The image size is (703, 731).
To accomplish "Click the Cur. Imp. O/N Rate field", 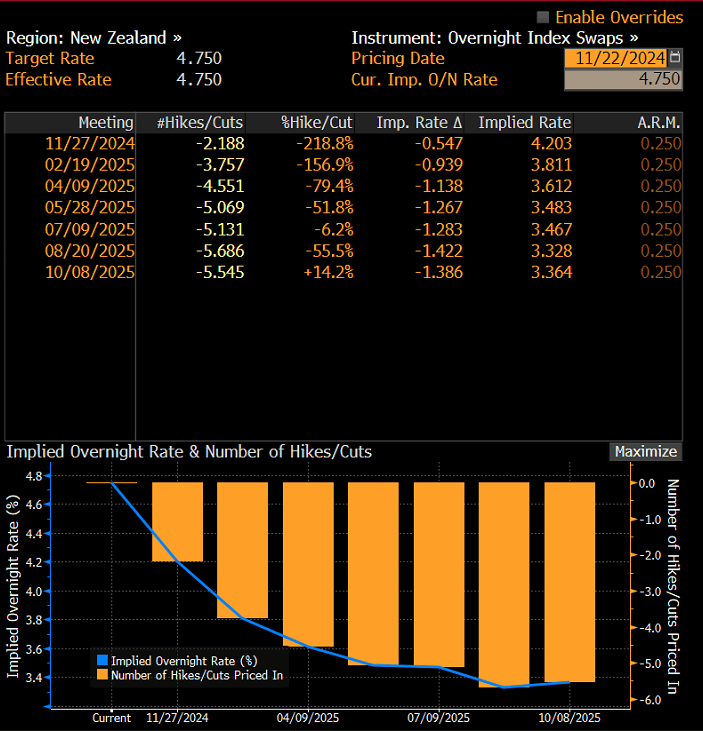I will click(623, 79).
